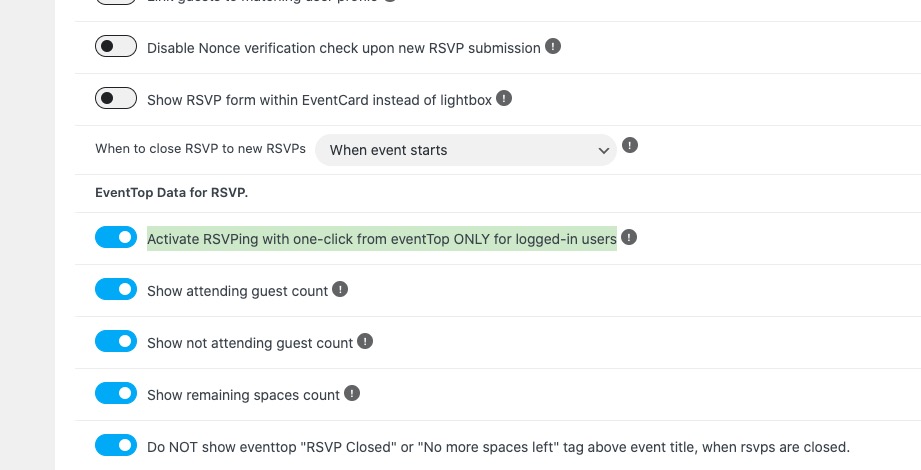
Task: Click info icon for one-click RSVPing option
Action: [x=629, y=237]
